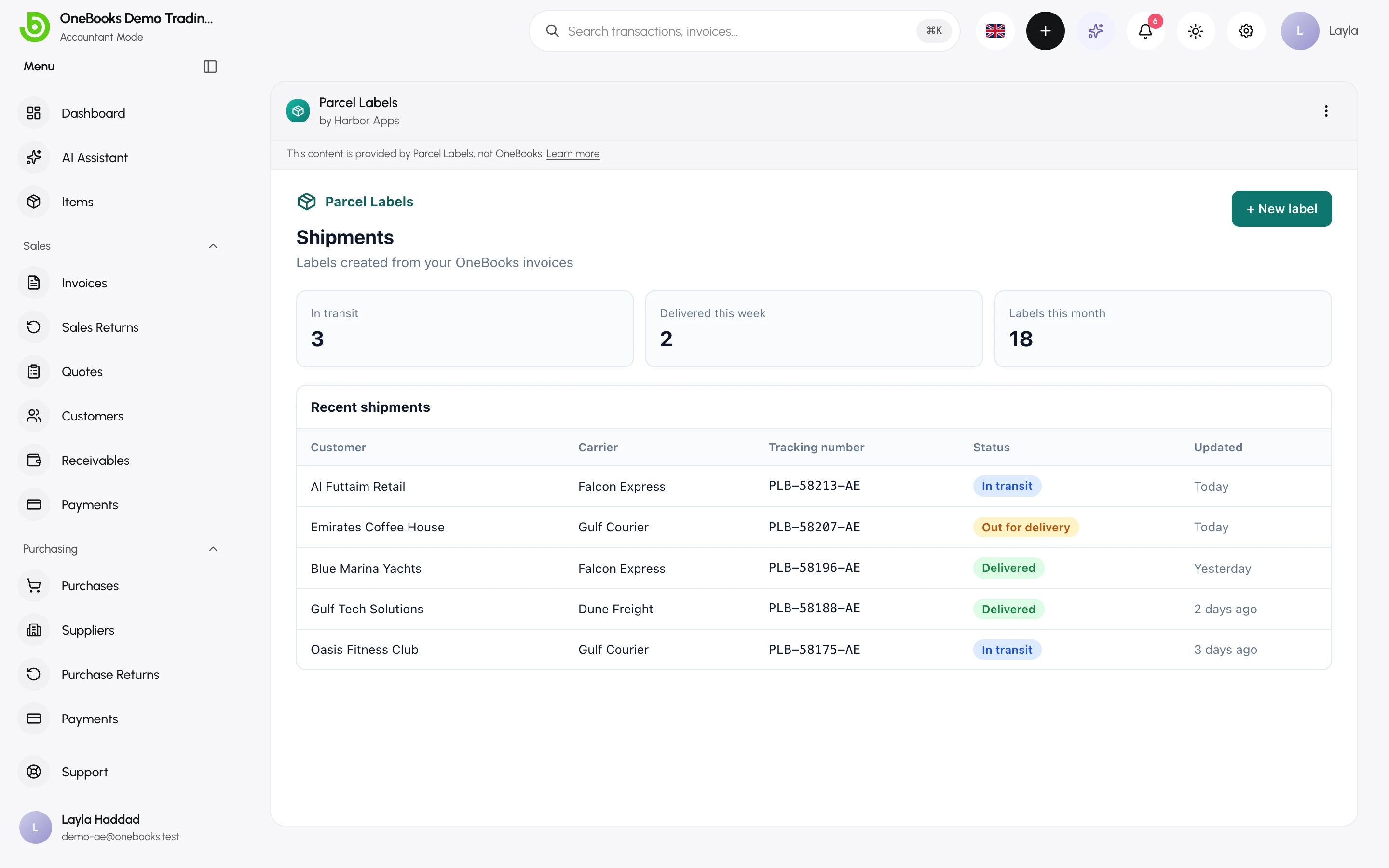Open the UK flag language selector
Screen dimensions: 1389x868
(995, 31)
